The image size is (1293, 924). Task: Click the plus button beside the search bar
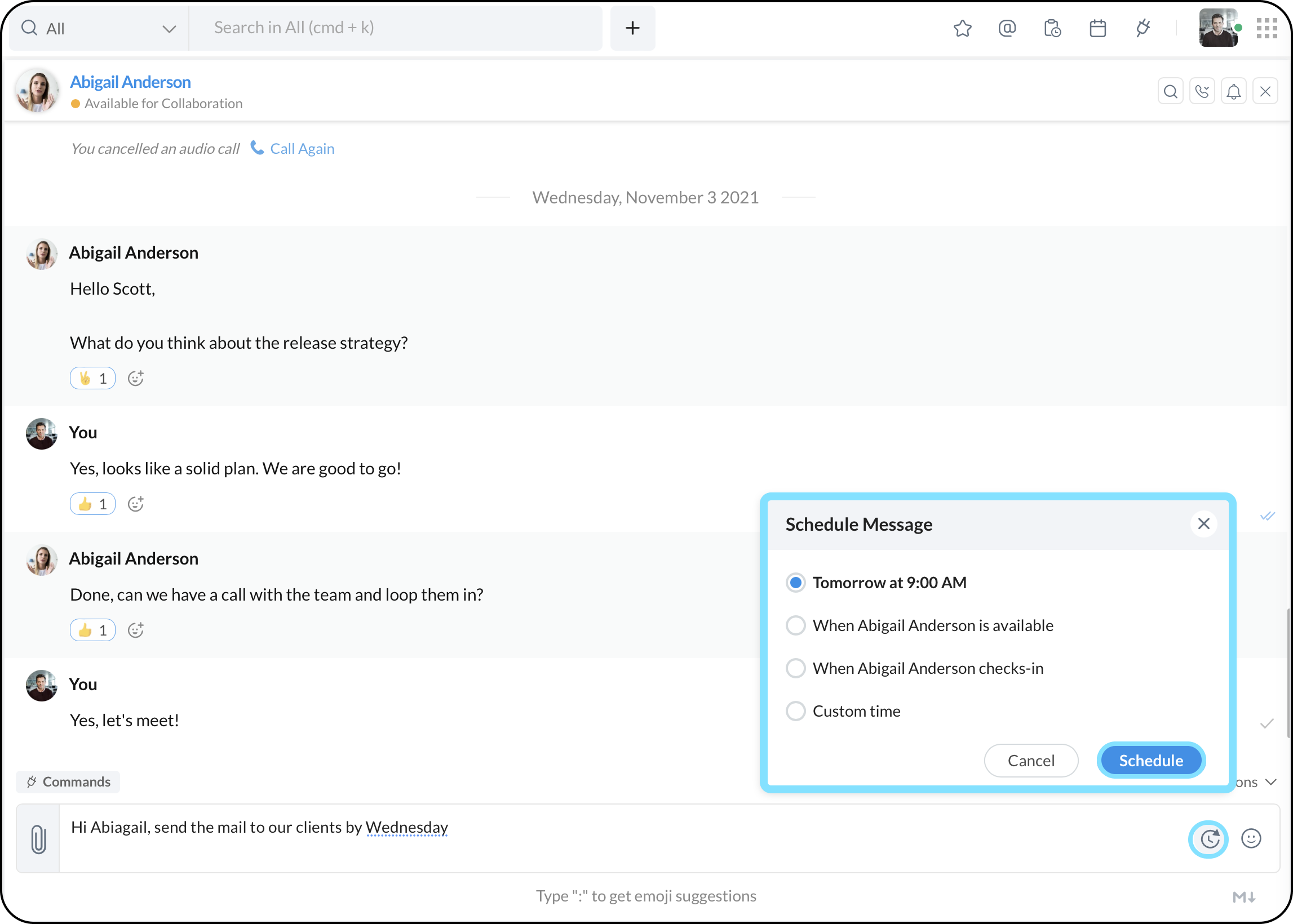point(632,28)
